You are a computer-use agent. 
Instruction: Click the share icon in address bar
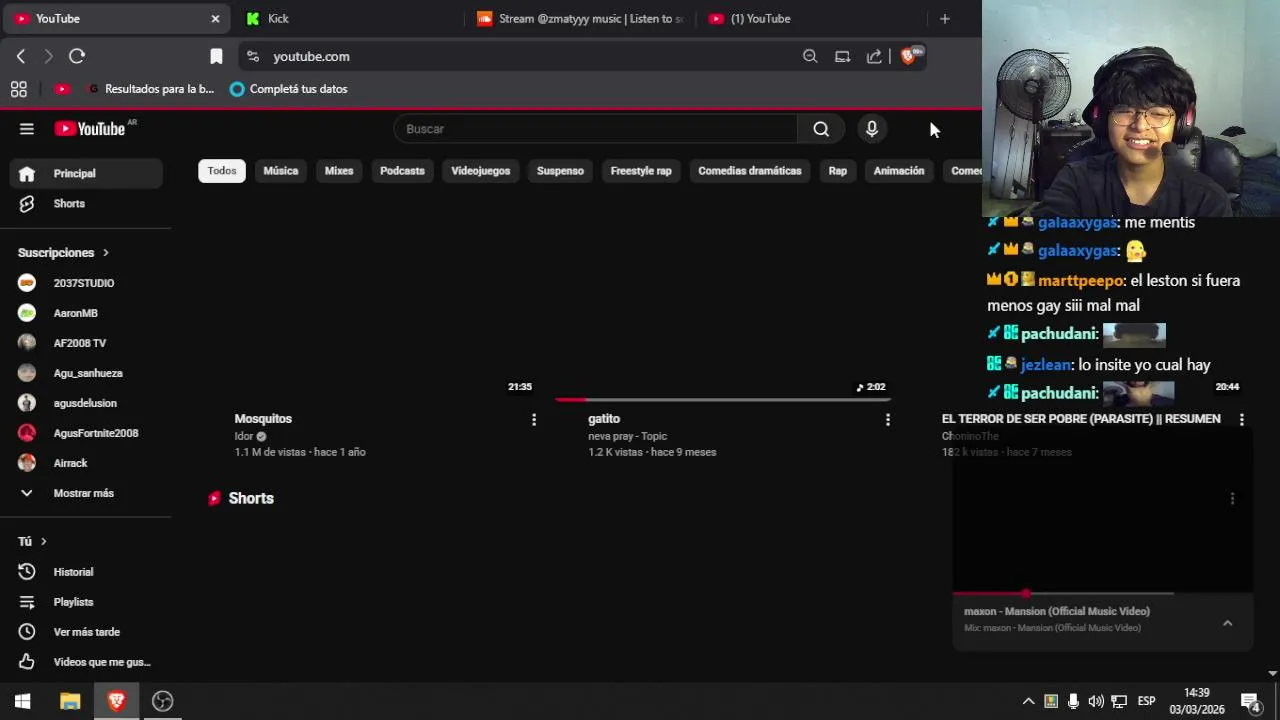pos(874,57)
